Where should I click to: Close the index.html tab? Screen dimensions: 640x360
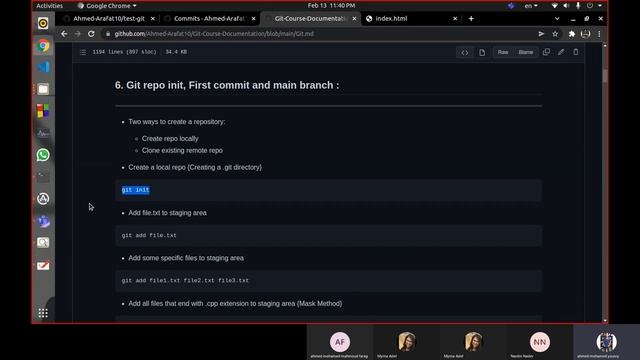[x=455, y=18]
